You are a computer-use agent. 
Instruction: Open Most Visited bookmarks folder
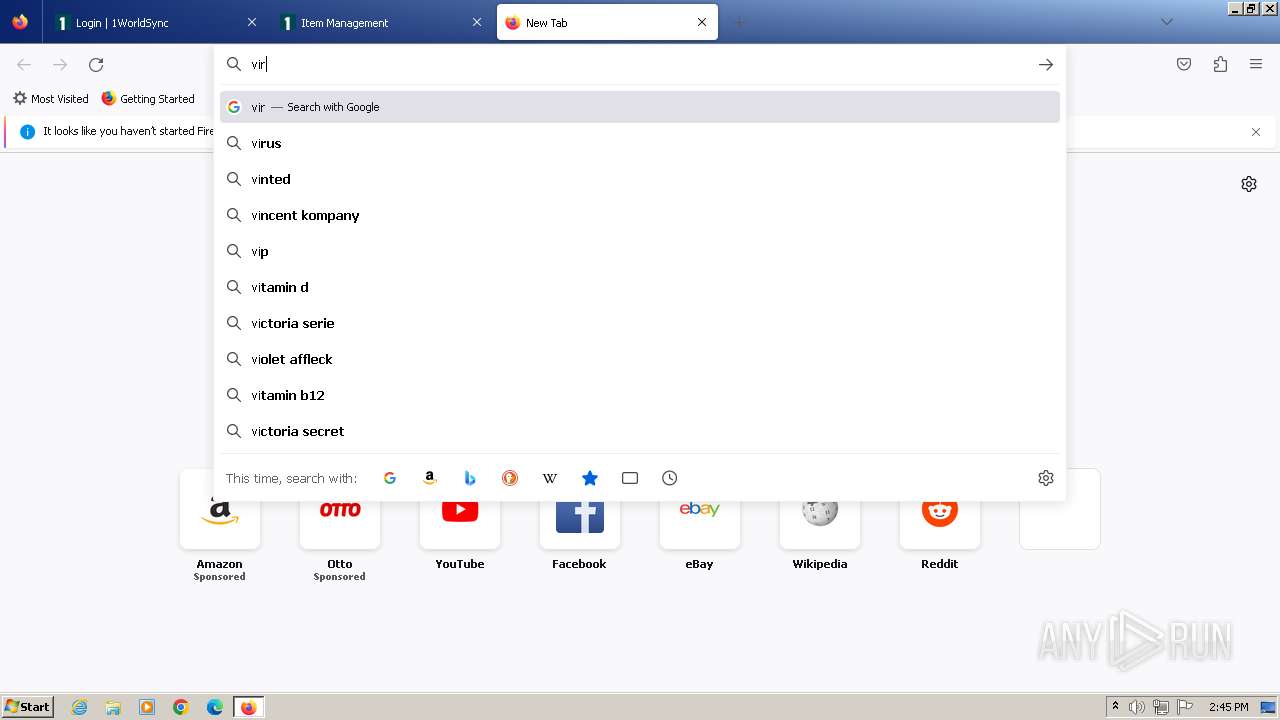[51, 98]
